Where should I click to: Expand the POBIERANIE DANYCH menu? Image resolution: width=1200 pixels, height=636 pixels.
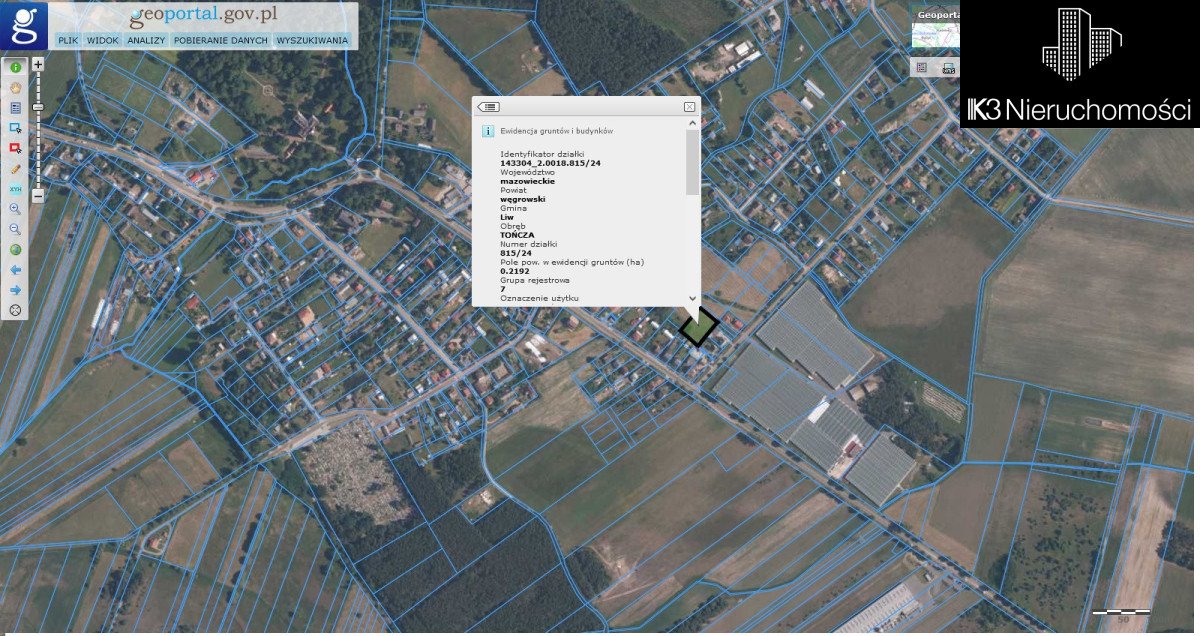221,41
